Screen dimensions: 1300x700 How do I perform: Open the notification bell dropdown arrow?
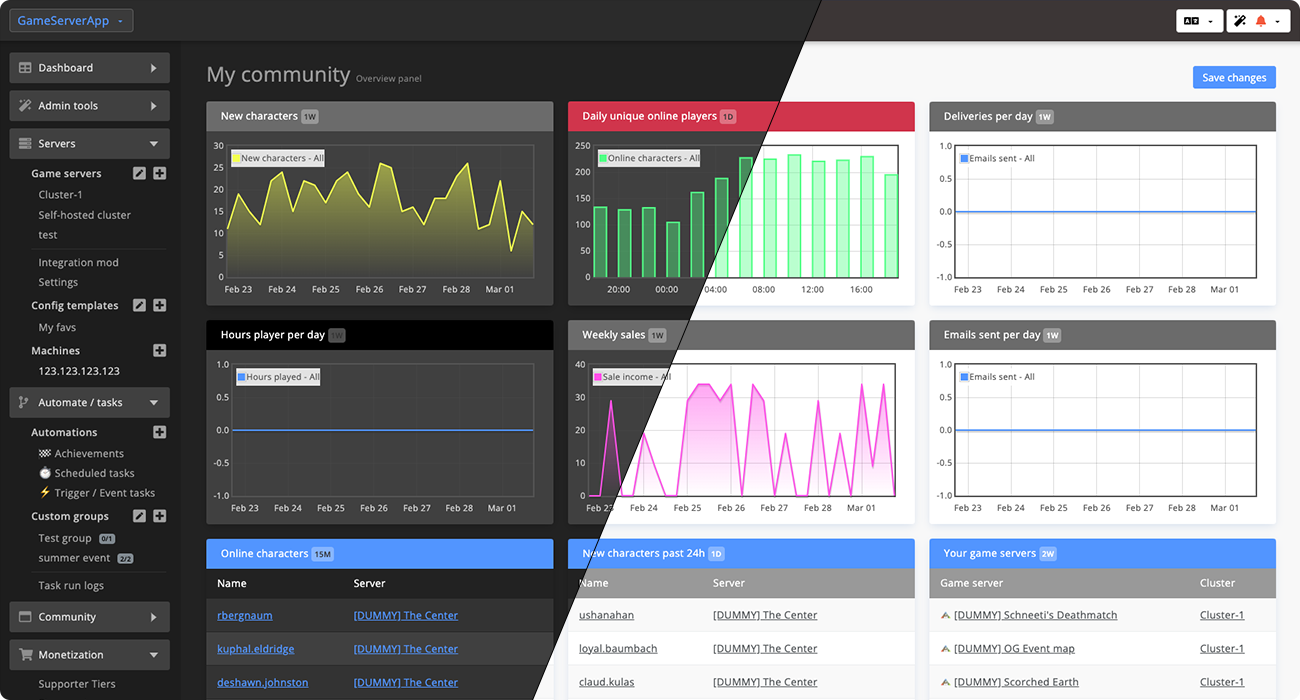click(1277, 21)
